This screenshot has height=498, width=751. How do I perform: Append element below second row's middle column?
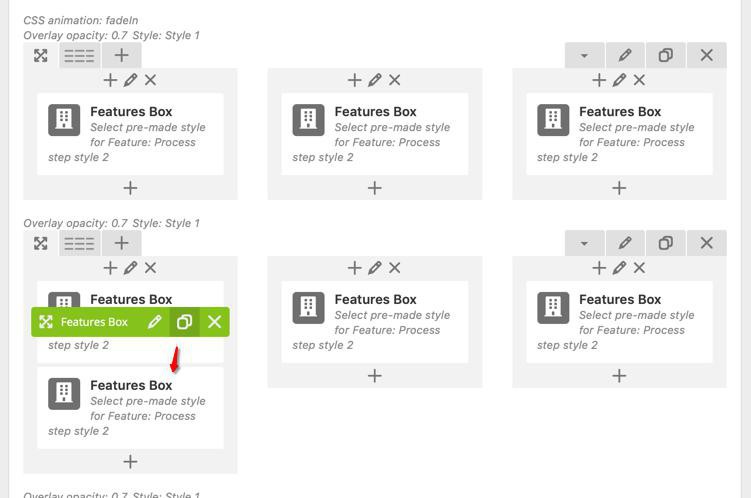[375, 376]
